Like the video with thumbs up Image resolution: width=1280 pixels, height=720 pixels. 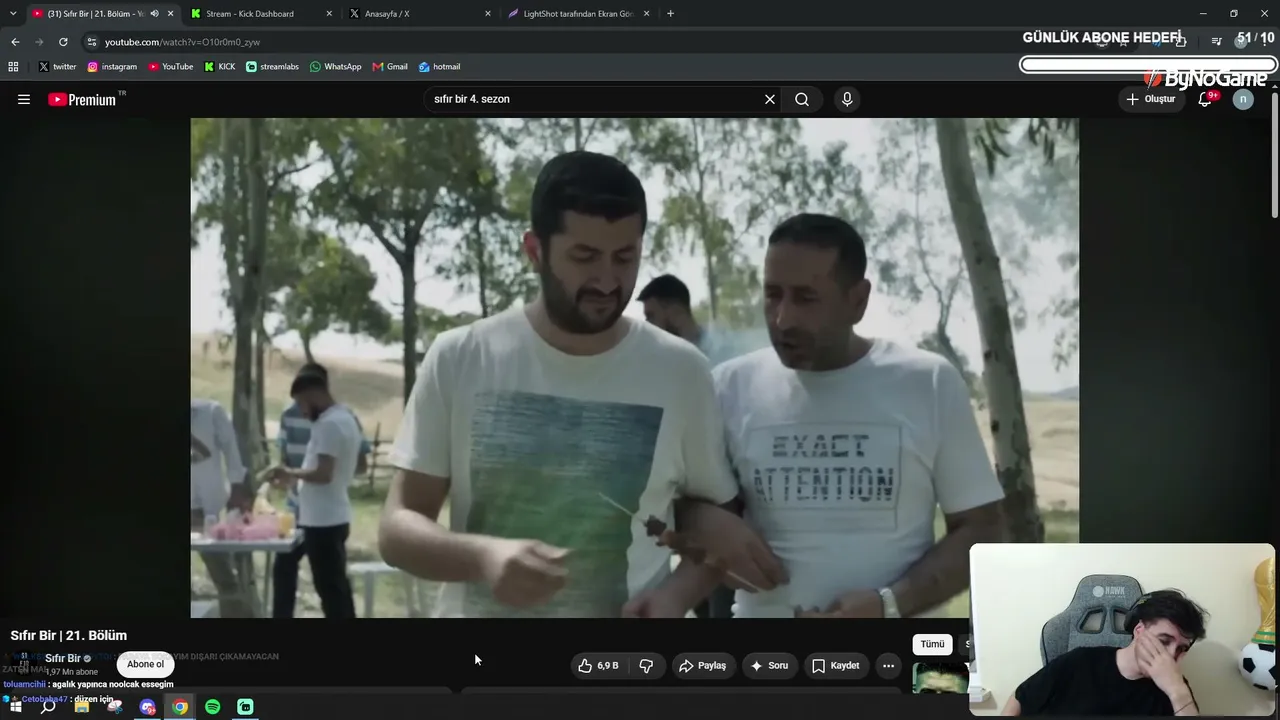598,665
